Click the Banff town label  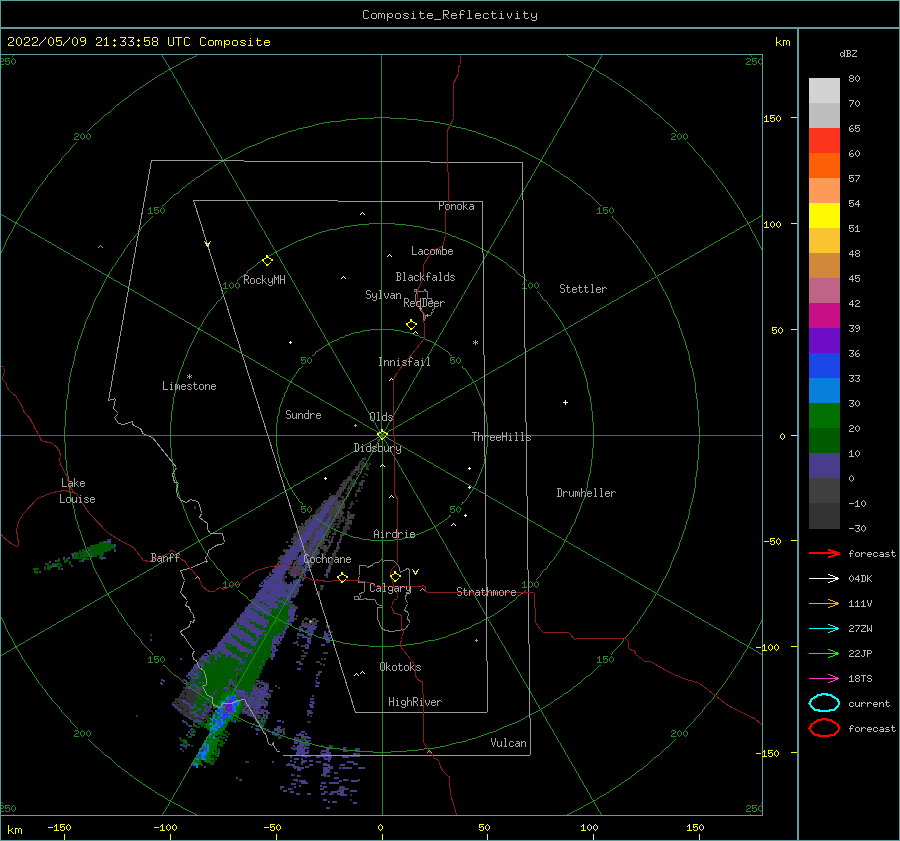point(165,557)
